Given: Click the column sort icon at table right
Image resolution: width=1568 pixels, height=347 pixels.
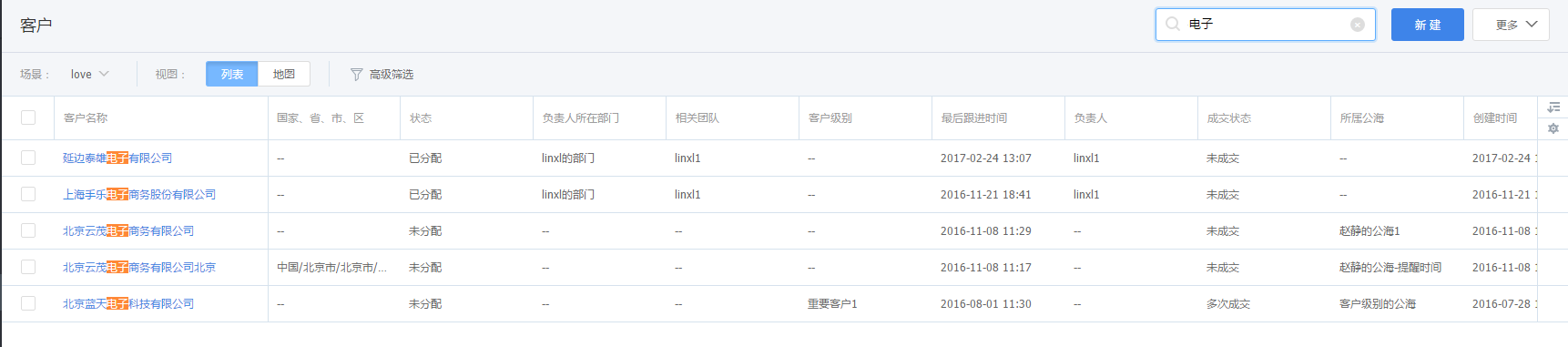Looking at the screenshot, I should click(1553, 107).
